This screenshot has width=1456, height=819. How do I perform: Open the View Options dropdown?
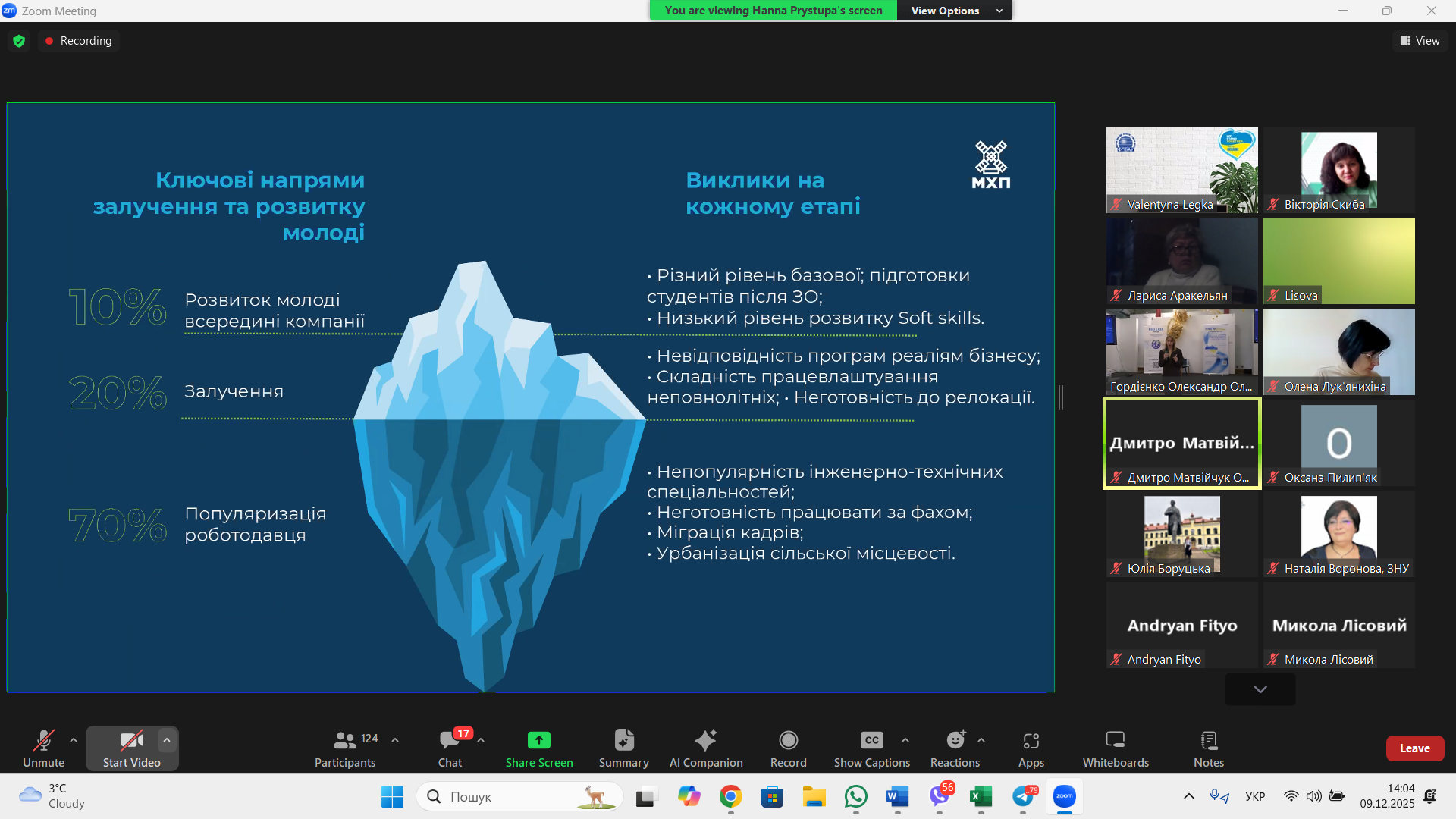click(x=954, y=11)
